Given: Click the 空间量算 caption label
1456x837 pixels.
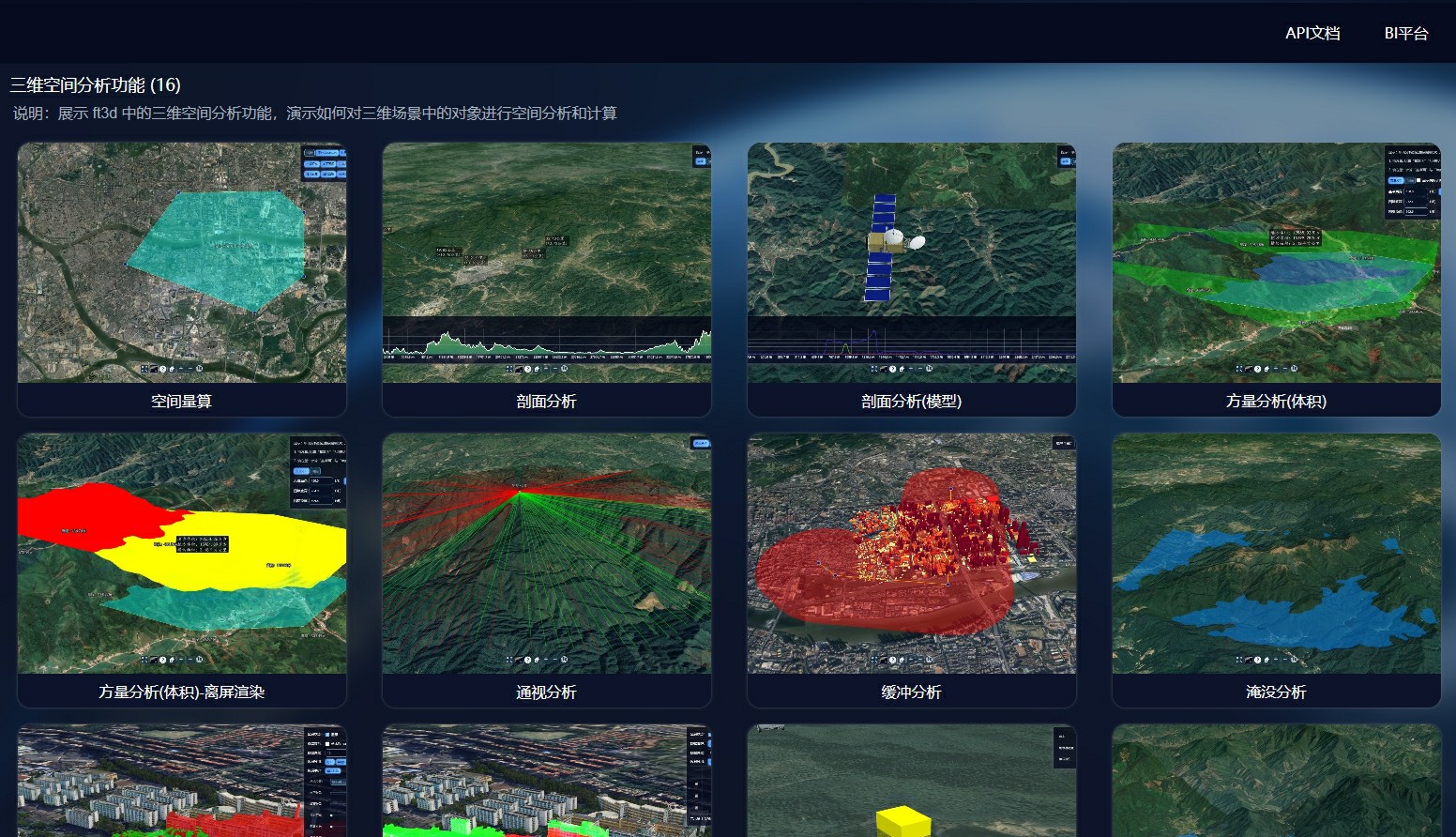Looking at the screenshot, I should [x=182, y=401].
